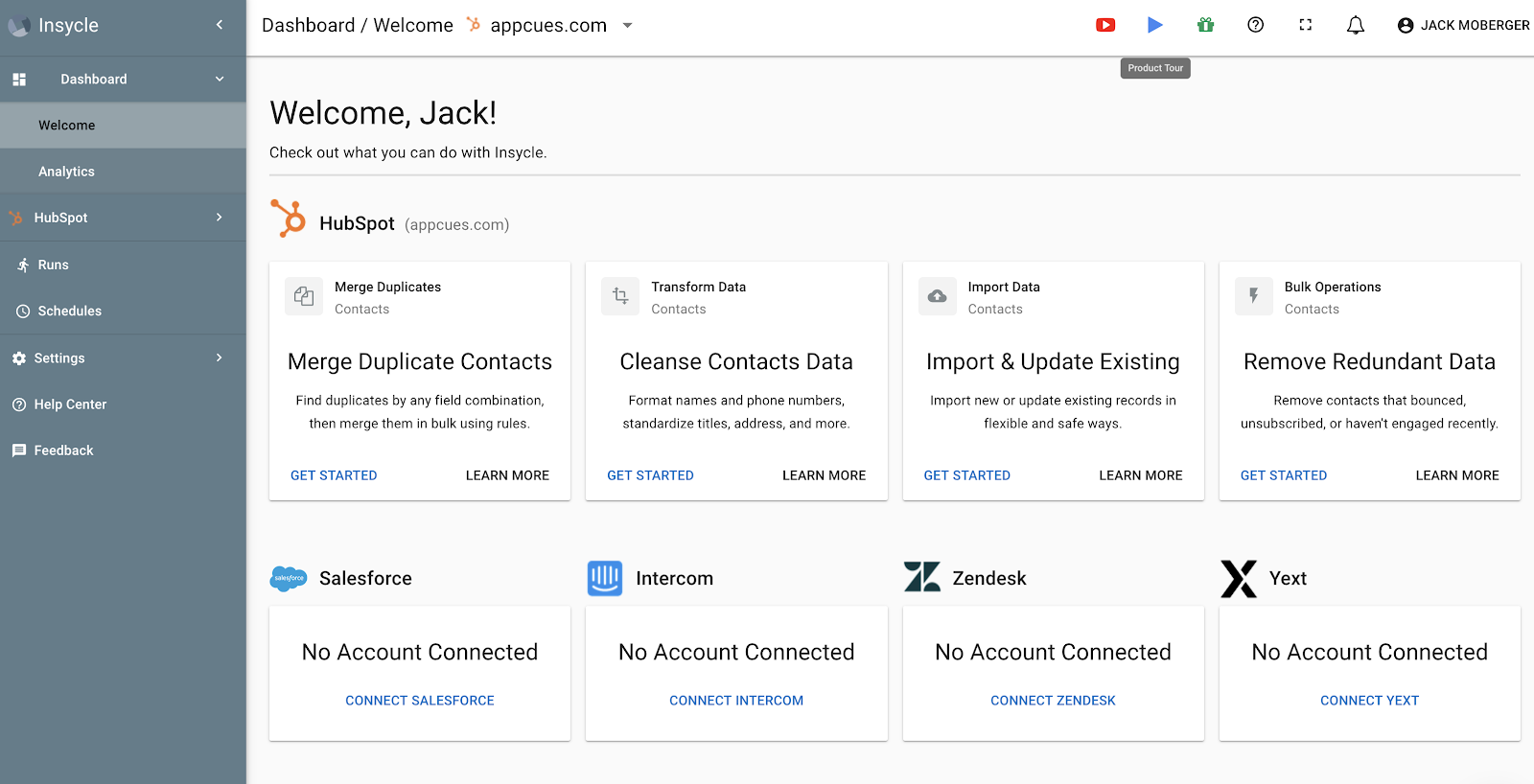Click the HubSpot sprocket icon in sidebar
This screenshot has width=1534, height=784.
(16, 218)
